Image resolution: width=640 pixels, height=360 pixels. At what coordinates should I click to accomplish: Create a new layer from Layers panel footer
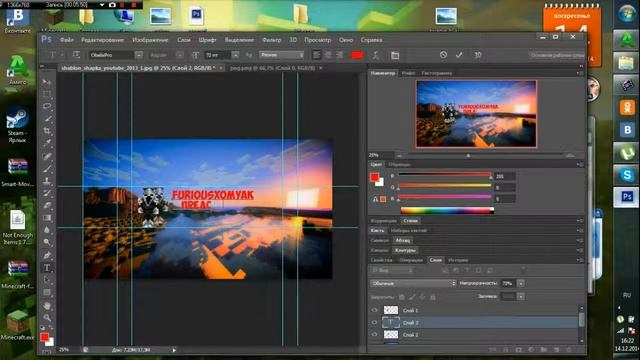pos(556,350)
